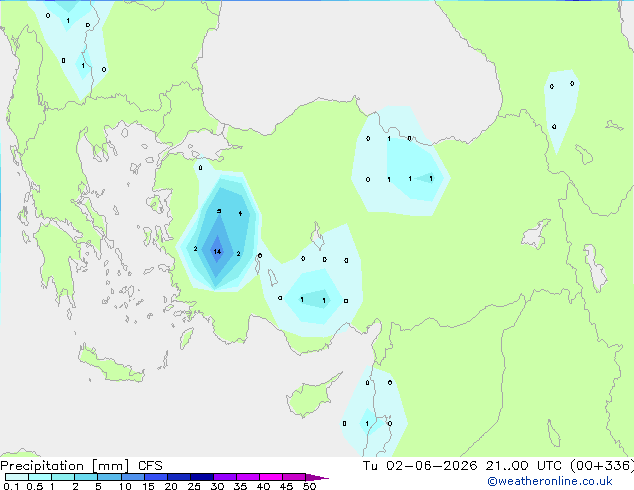
Task: Click the "[mm]" unit label
Action: coord(110,466)
